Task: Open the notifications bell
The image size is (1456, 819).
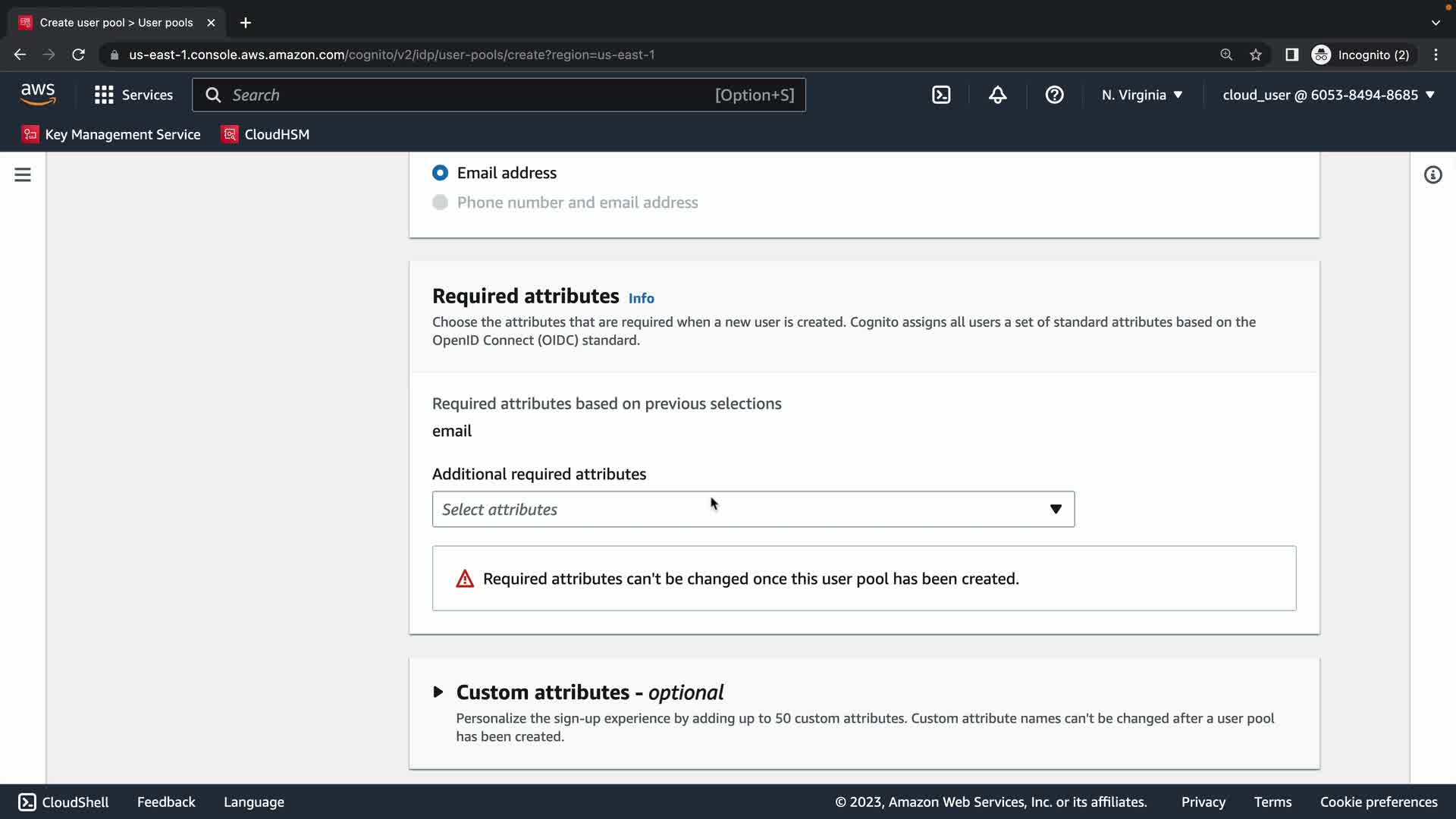Action: [997, 95]
